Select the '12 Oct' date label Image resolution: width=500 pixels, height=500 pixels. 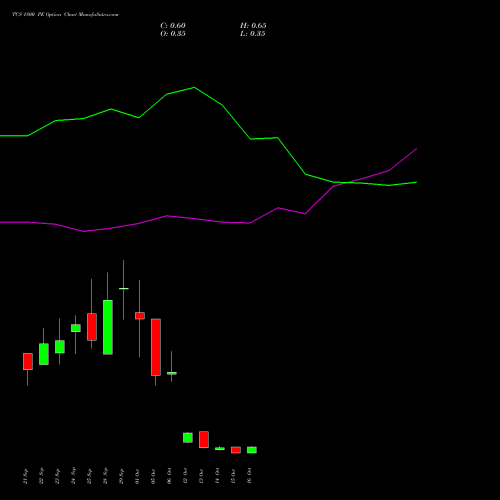(x=185, y=476)
